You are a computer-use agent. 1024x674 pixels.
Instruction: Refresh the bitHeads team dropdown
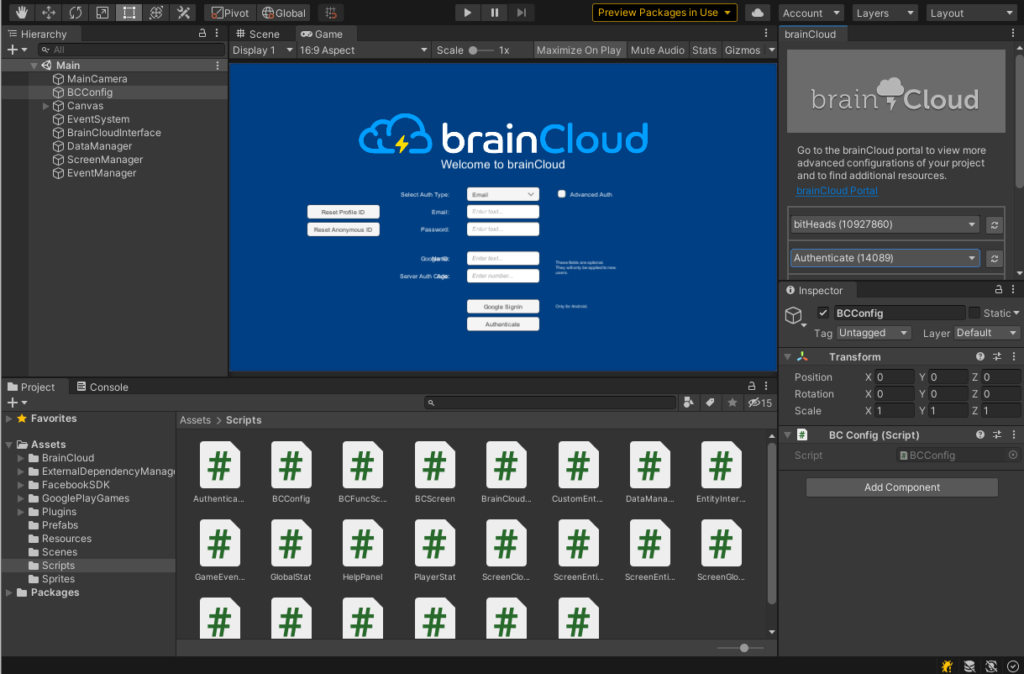coord(994,225)
